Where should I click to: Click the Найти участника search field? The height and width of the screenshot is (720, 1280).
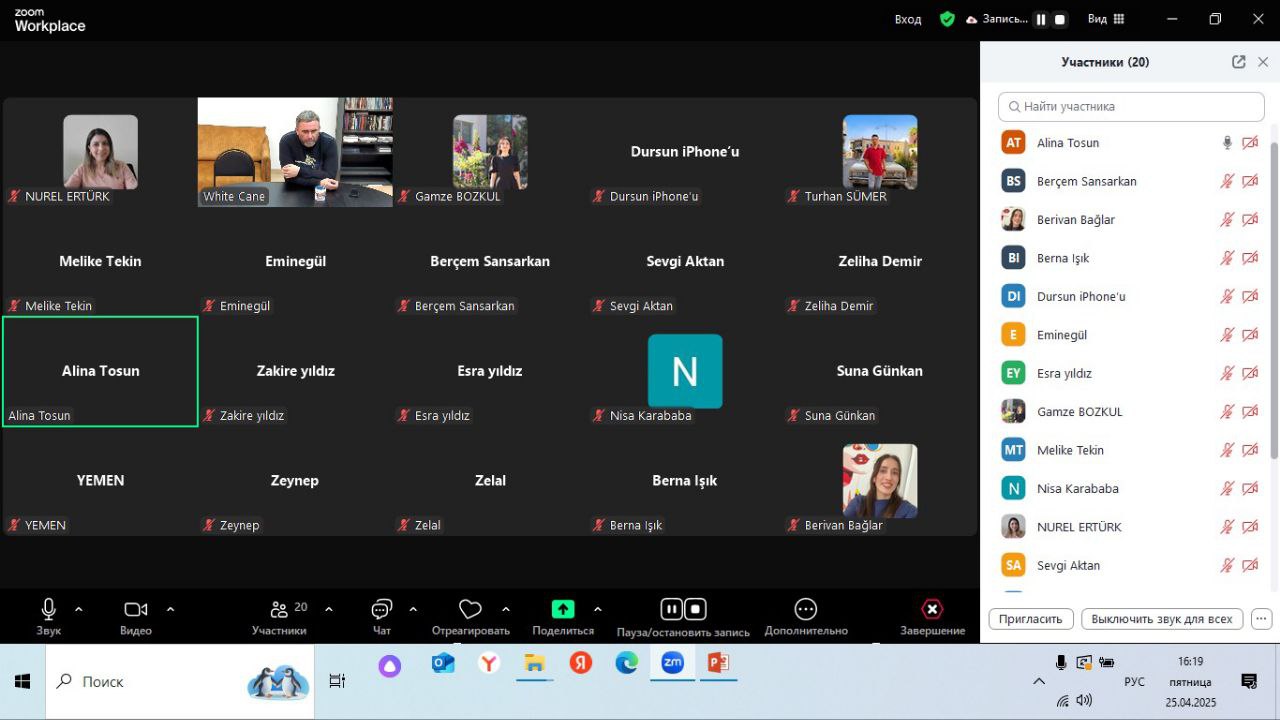click(x=1131, y=107)
